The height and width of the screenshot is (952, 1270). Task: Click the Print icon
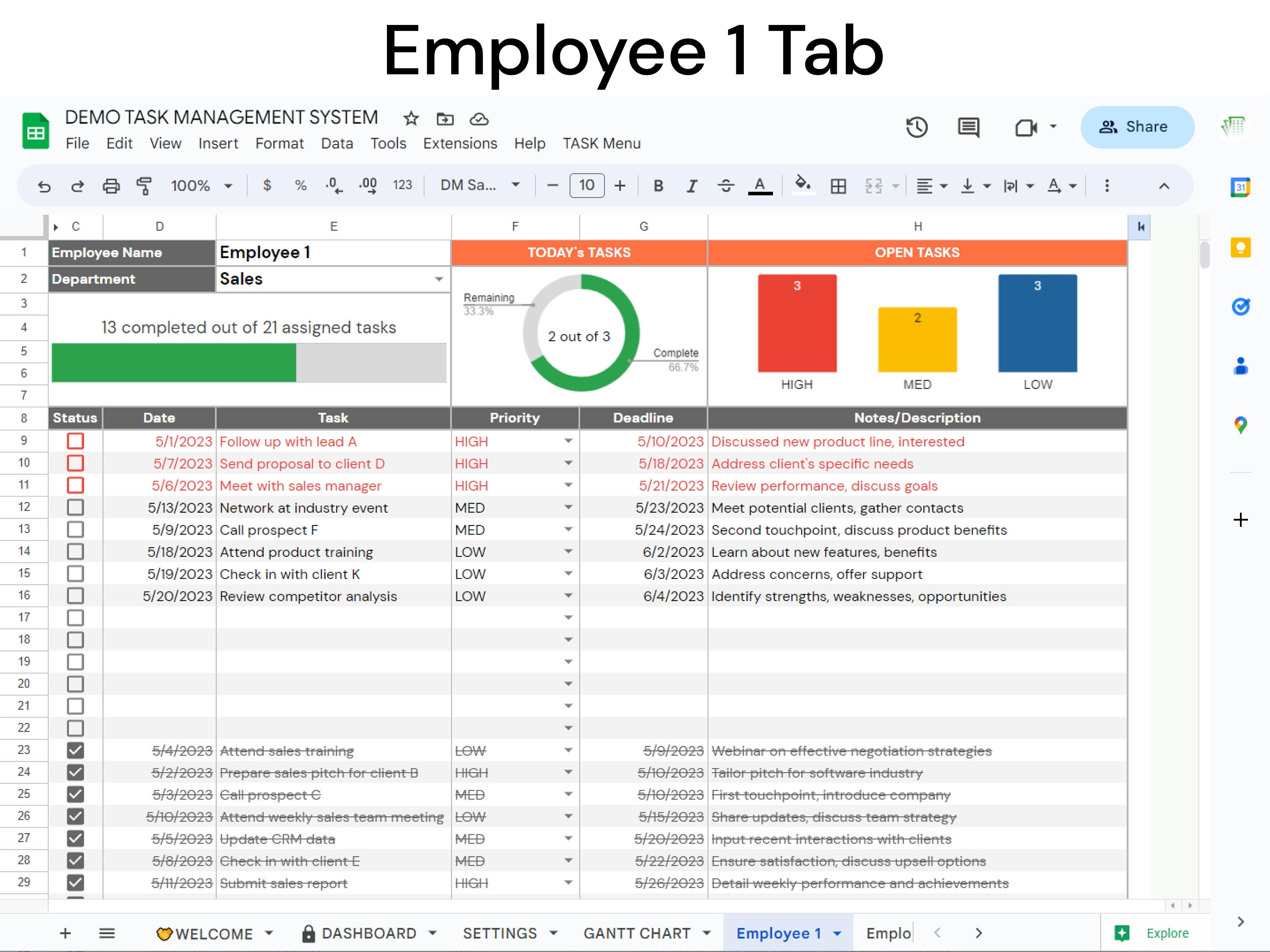111,186
